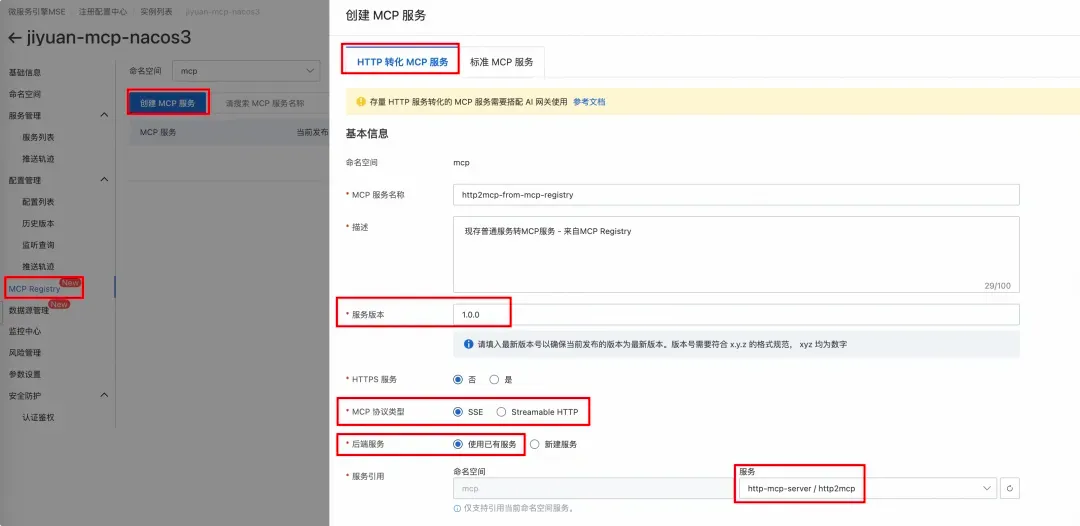
Task: Click the warning icon in yellow notice bar
Action: [360, 102]
